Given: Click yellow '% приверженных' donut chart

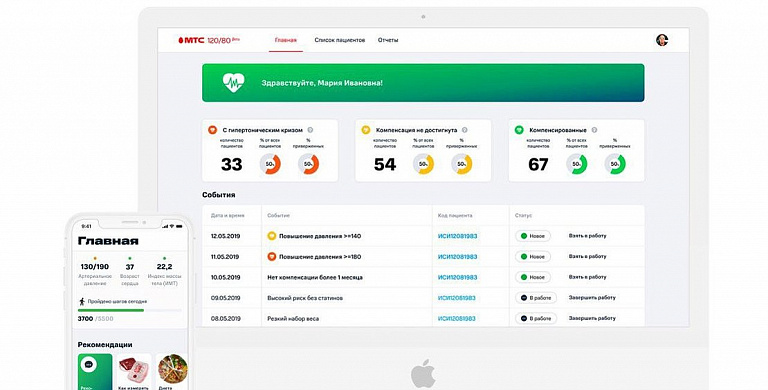Looking at the screenshot, I should (x=461, y=164).
